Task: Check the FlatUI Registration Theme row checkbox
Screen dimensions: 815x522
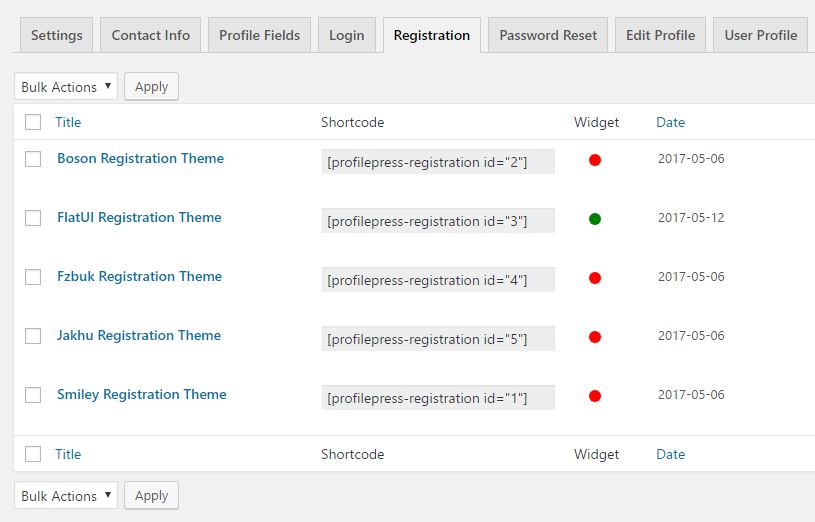Action: point(33,218)
